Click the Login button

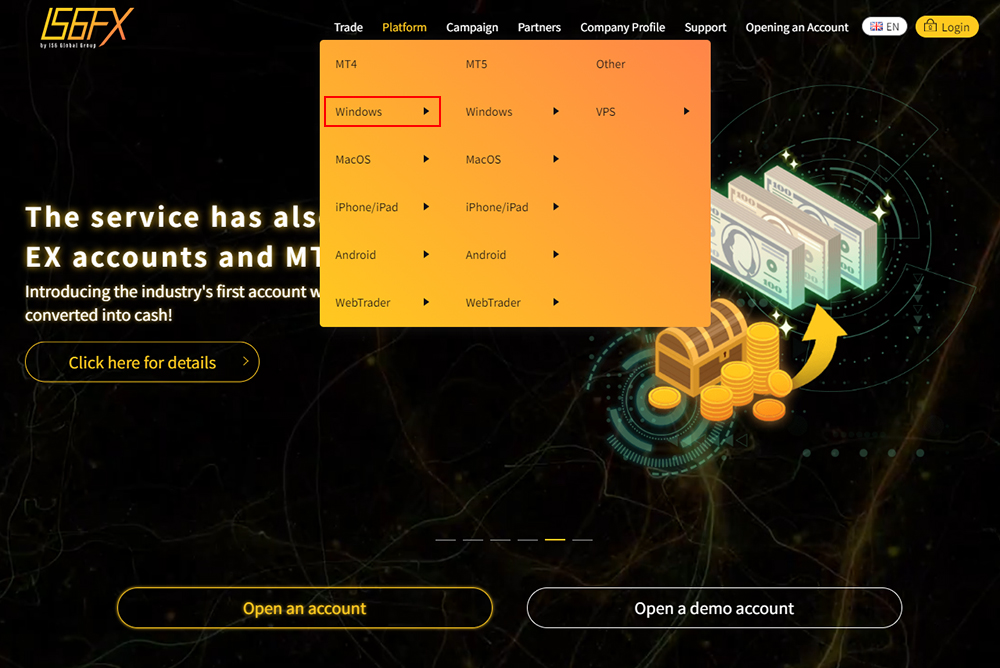(x=946, y=27)
